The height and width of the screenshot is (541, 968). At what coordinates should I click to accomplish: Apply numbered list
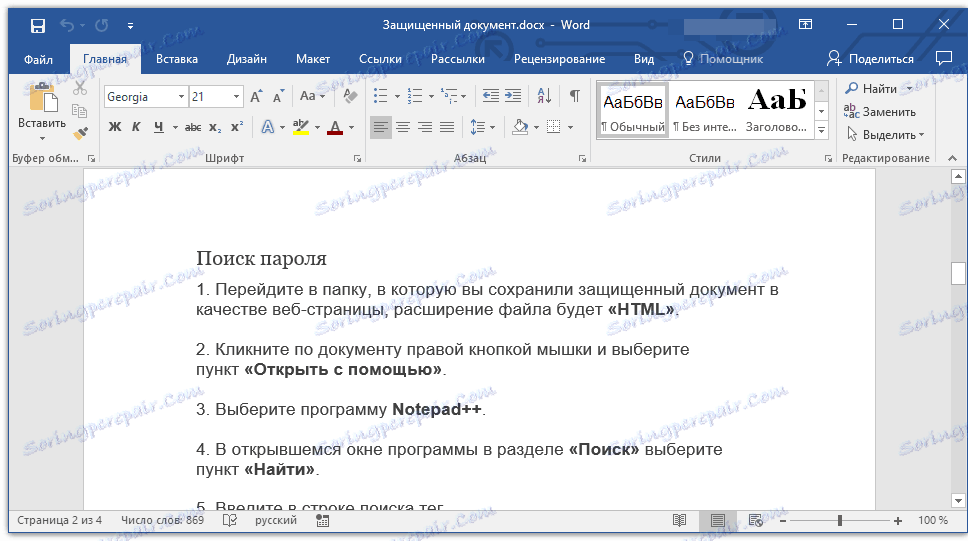pyautogui.click(x=415, y=96)
